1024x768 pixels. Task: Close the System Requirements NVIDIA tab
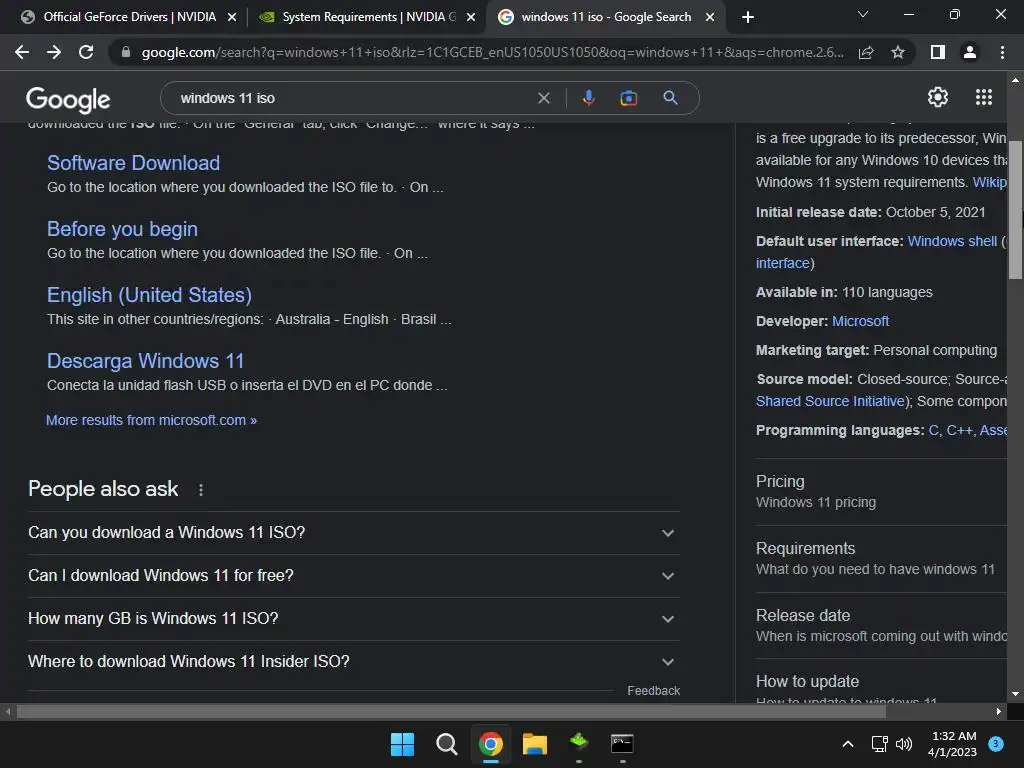pos(471,17)
